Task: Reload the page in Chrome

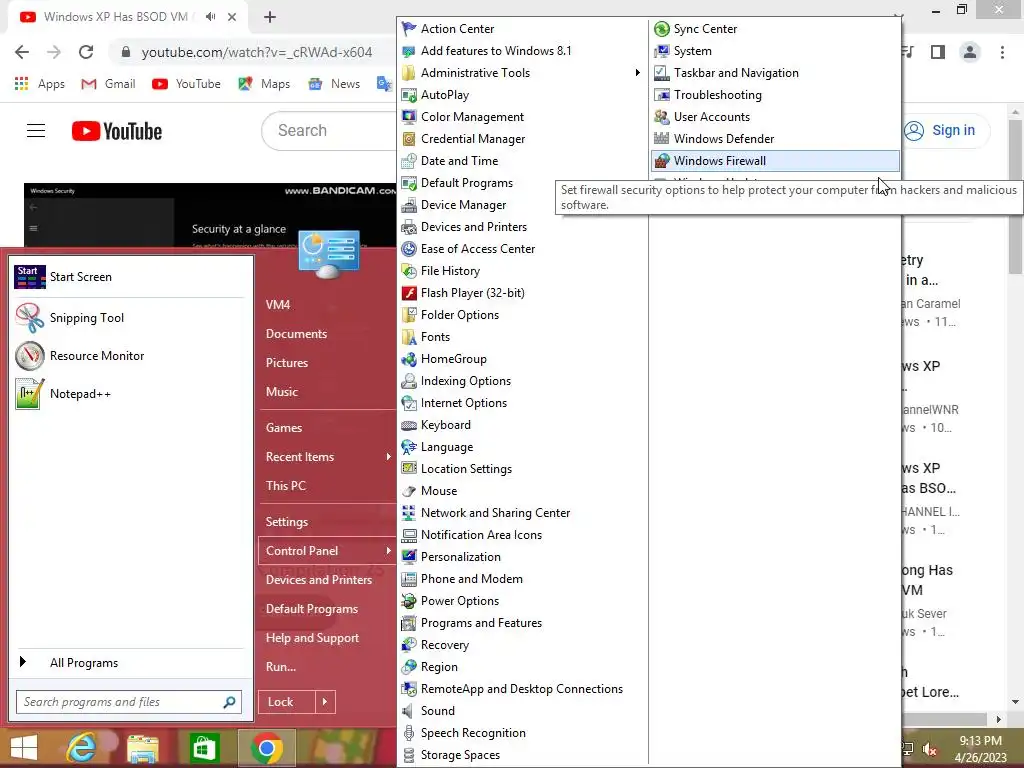Action: (x=86, y=52)
